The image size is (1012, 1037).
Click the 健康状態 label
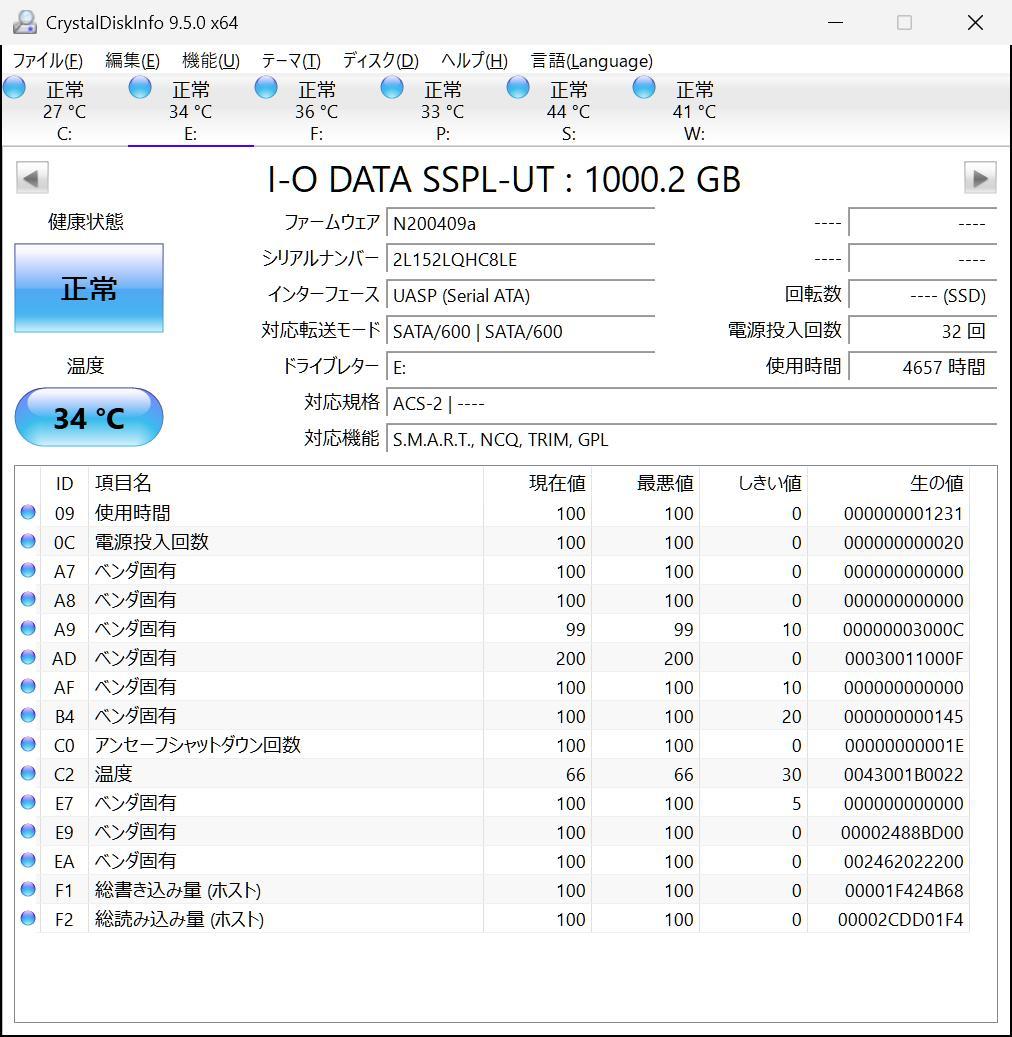click(x=86, y=222)
